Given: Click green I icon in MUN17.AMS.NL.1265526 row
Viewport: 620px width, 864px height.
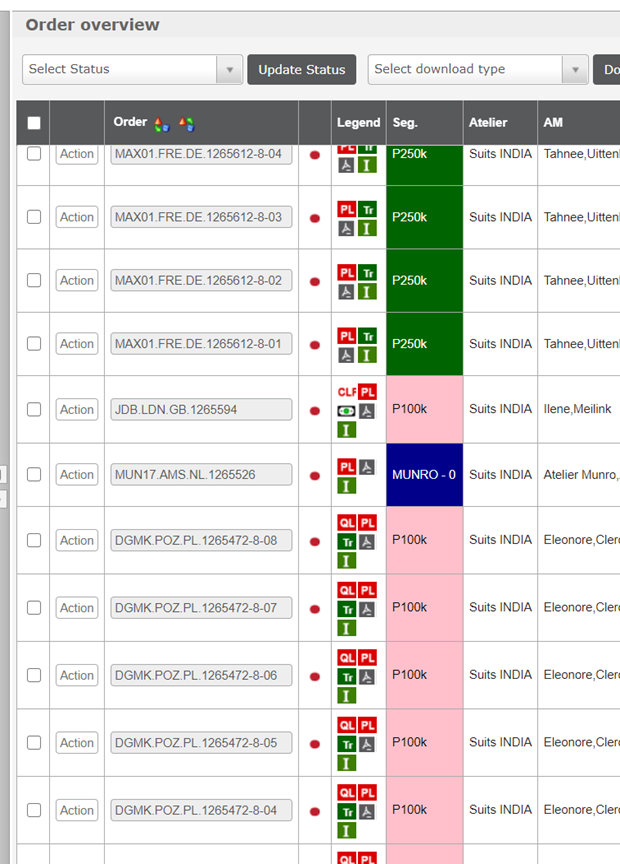Looking at the screenshot, I should 347,486.
